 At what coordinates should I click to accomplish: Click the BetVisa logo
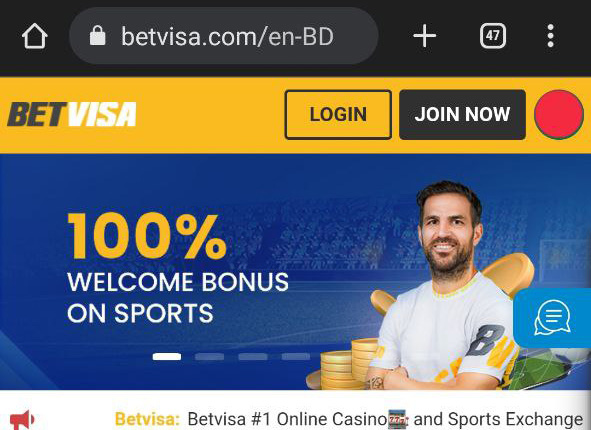72,114
